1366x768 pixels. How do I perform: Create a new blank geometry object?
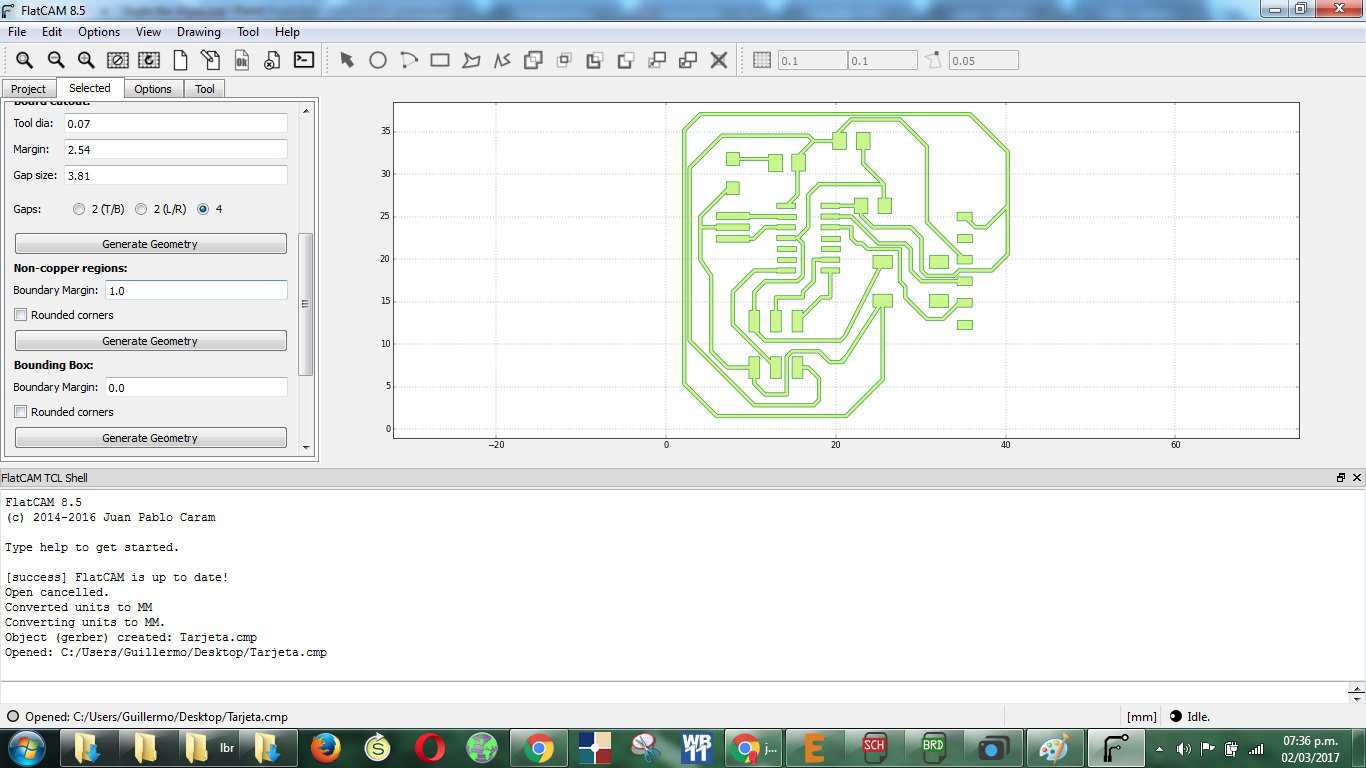(180, 60)
